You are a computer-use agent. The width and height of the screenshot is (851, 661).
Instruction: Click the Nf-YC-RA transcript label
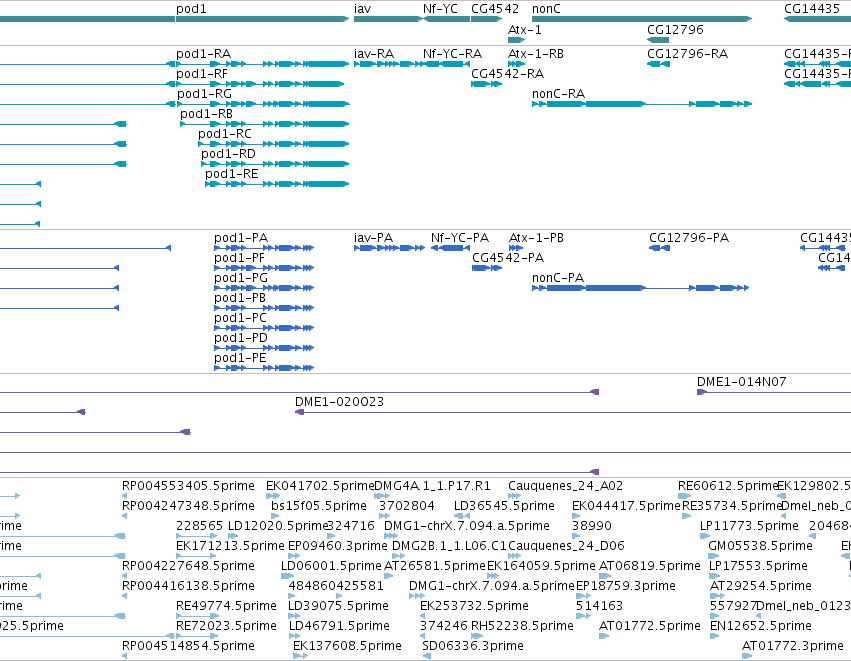tap(452, 54)
